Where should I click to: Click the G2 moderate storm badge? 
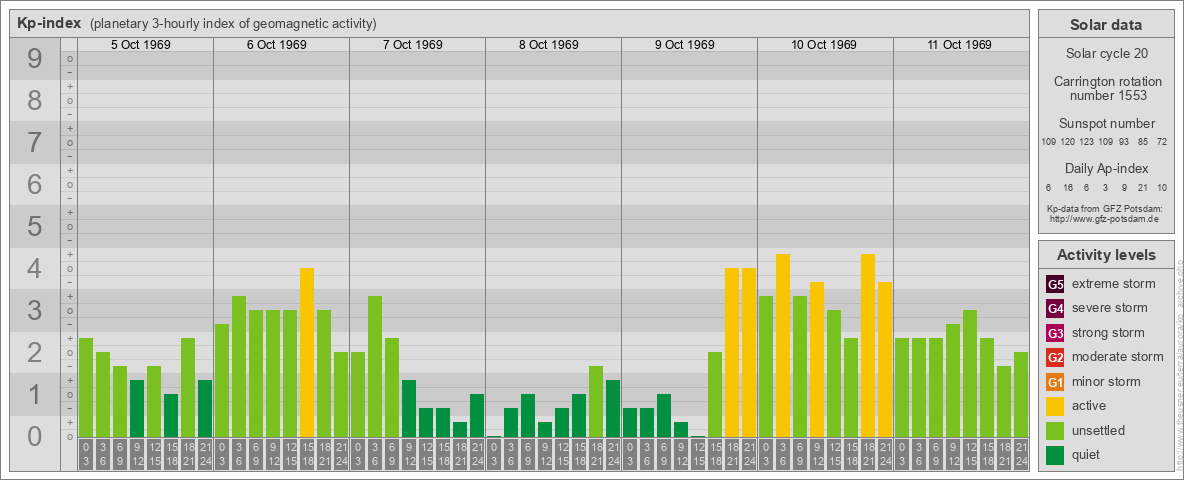(1055, 357)
